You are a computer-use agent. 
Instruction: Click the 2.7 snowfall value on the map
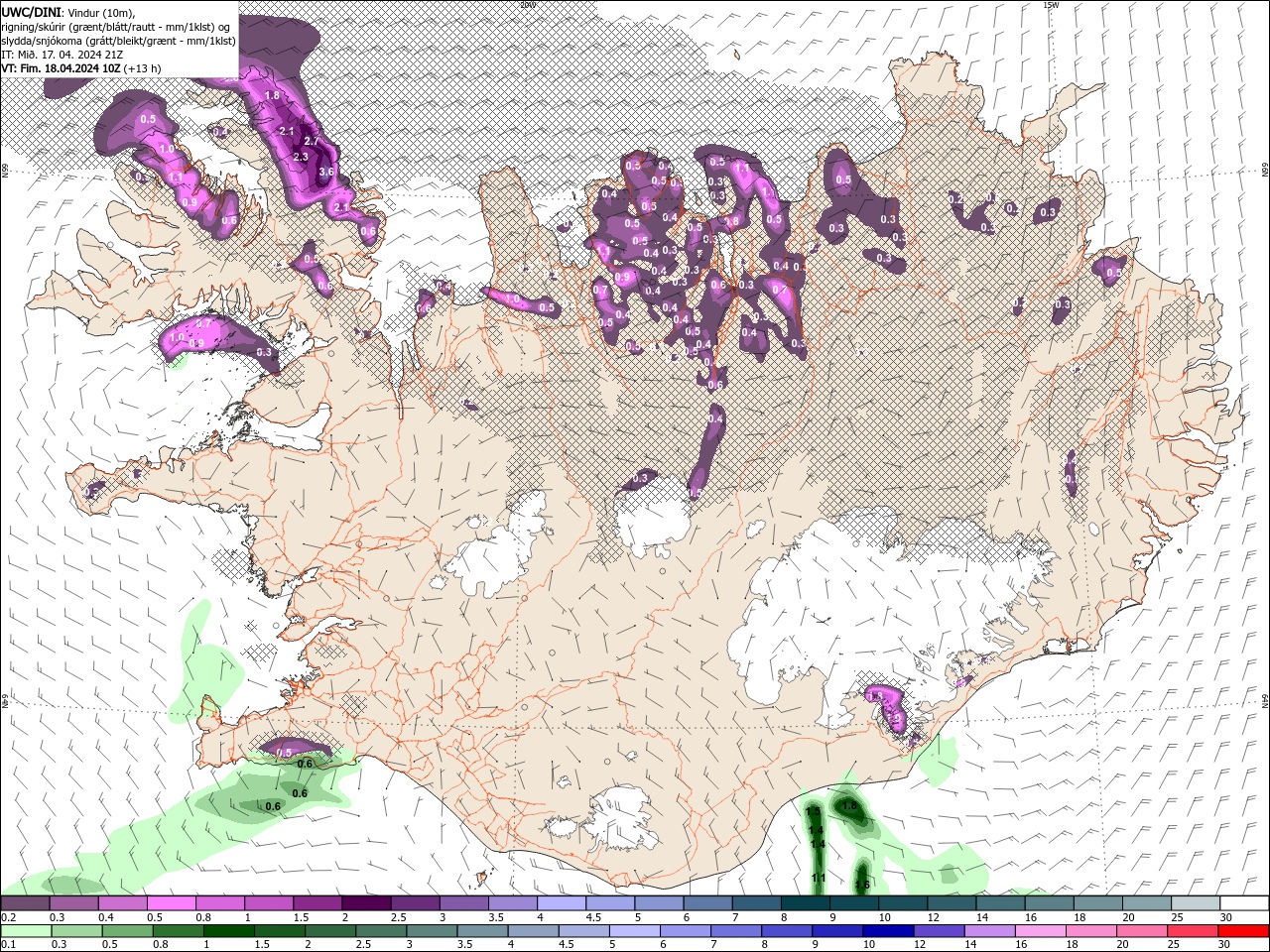[x=311, y=142]
